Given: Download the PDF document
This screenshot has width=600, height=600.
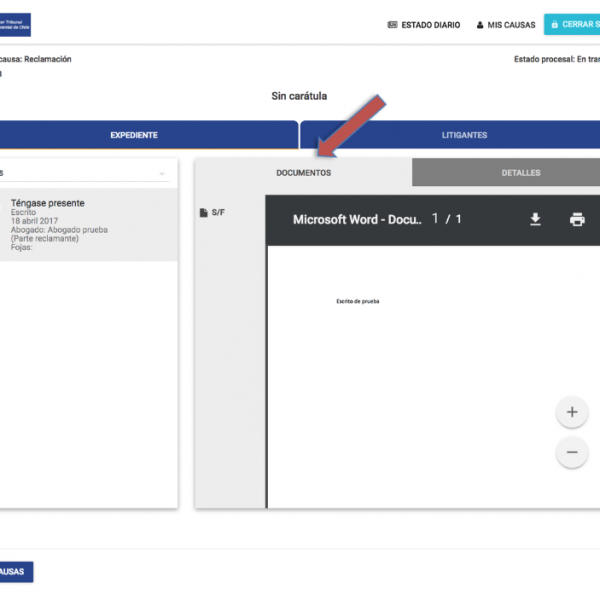Looking at the screenshot, I should (535, 220).
